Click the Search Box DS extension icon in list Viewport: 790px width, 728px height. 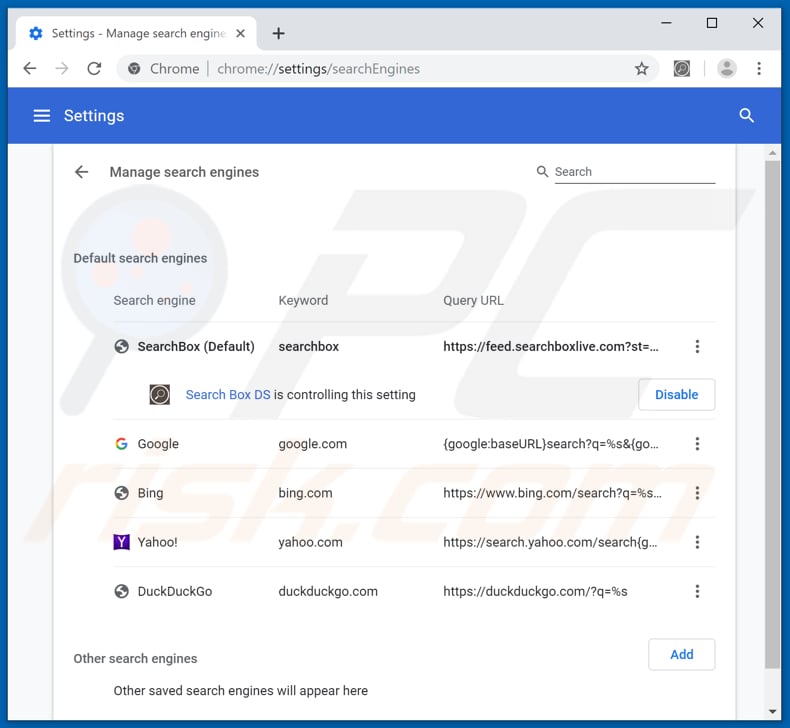pos(160,394)
